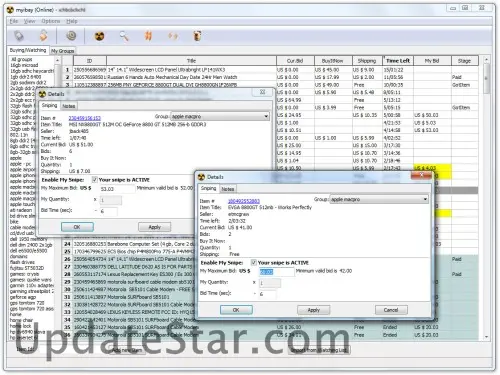Focus My Maximum Bid field showing 53.03
This screenshot has height=375, width=500.
pos(117,189)
